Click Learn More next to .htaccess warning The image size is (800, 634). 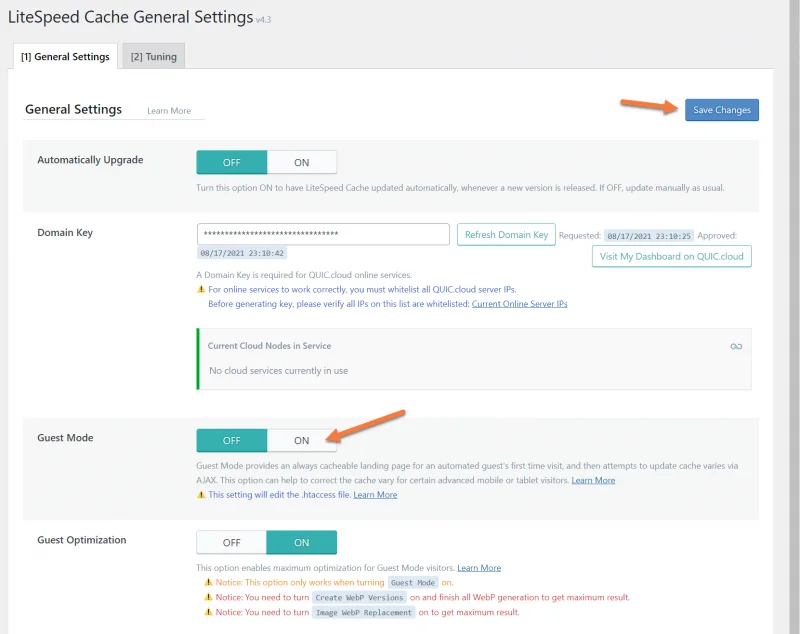375,495
